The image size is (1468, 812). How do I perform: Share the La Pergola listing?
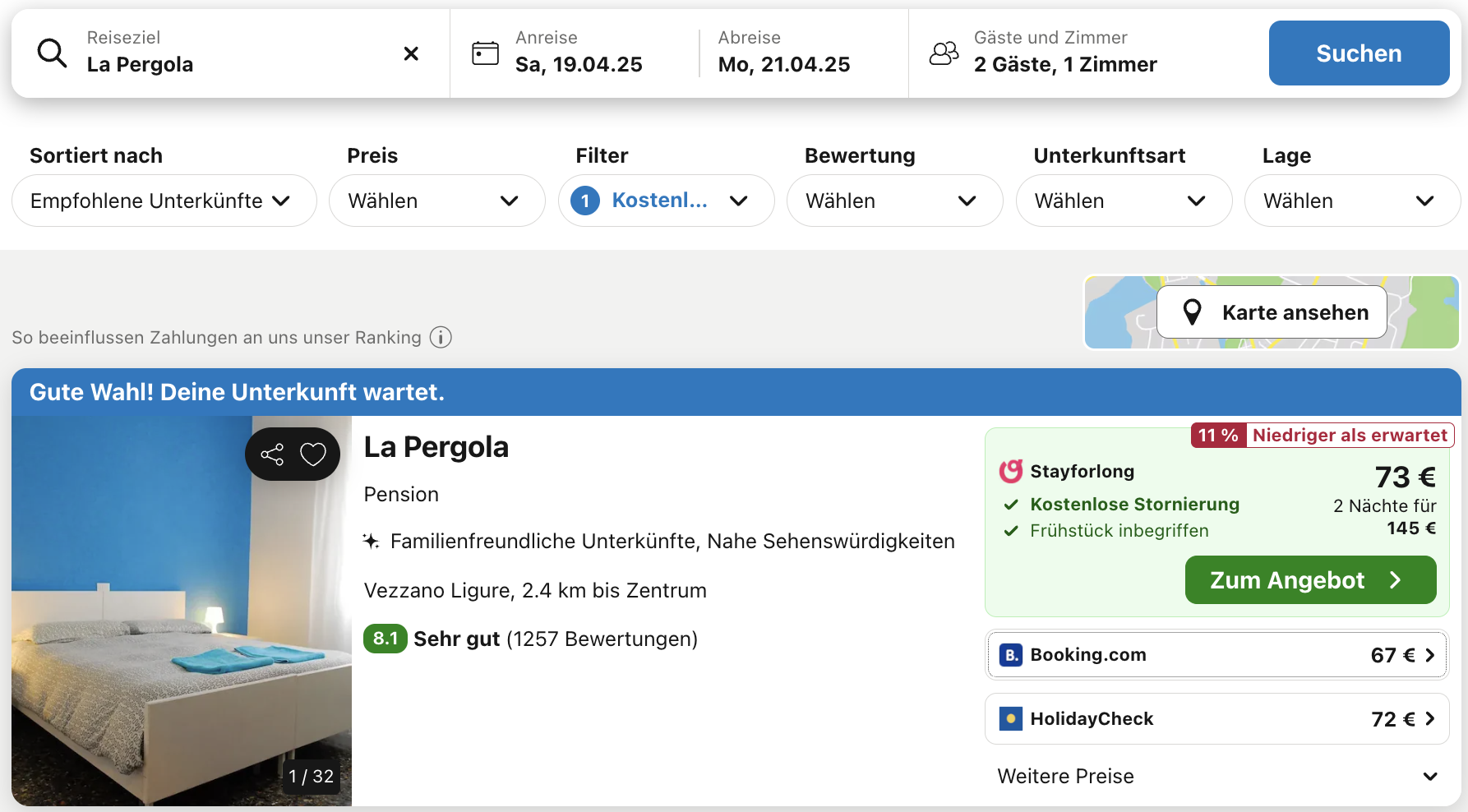[x=272, y=454]
